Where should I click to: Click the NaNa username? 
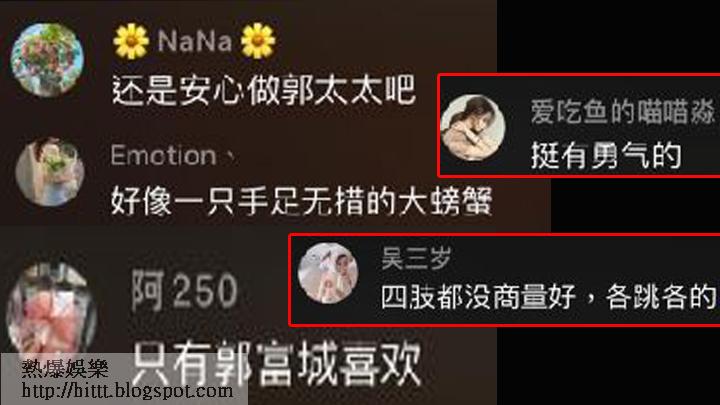195,41
